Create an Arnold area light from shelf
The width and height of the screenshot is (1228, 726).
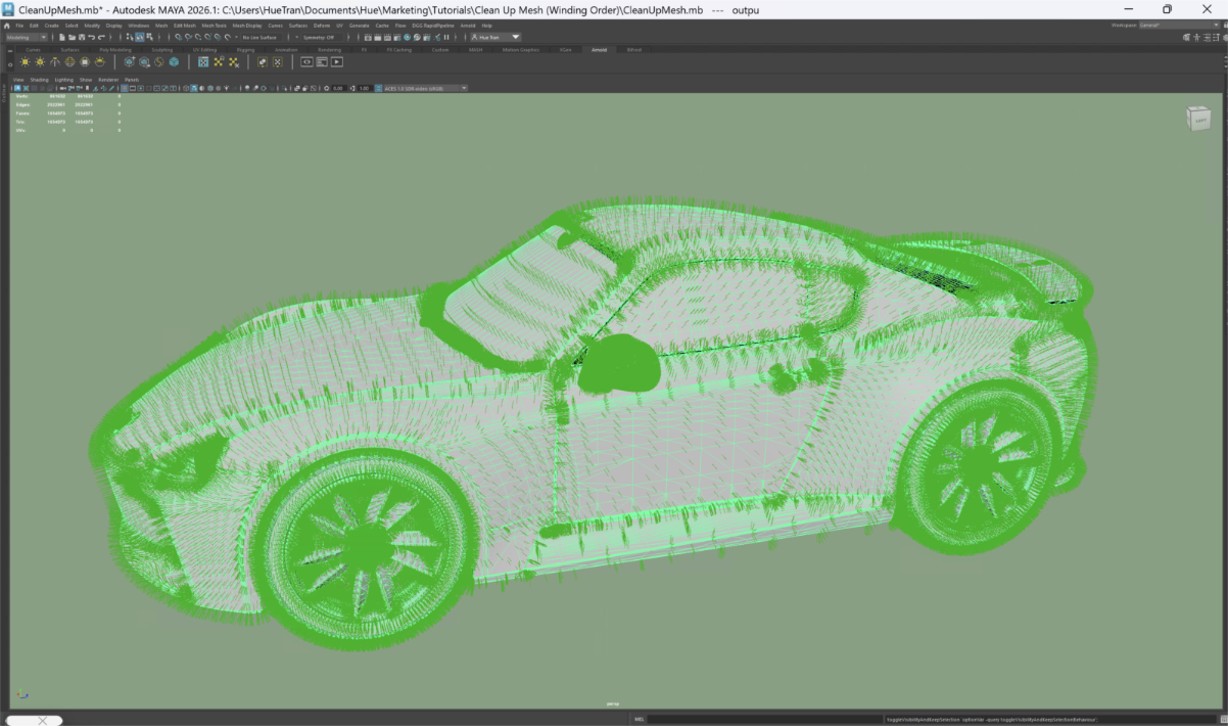point(25,62)
